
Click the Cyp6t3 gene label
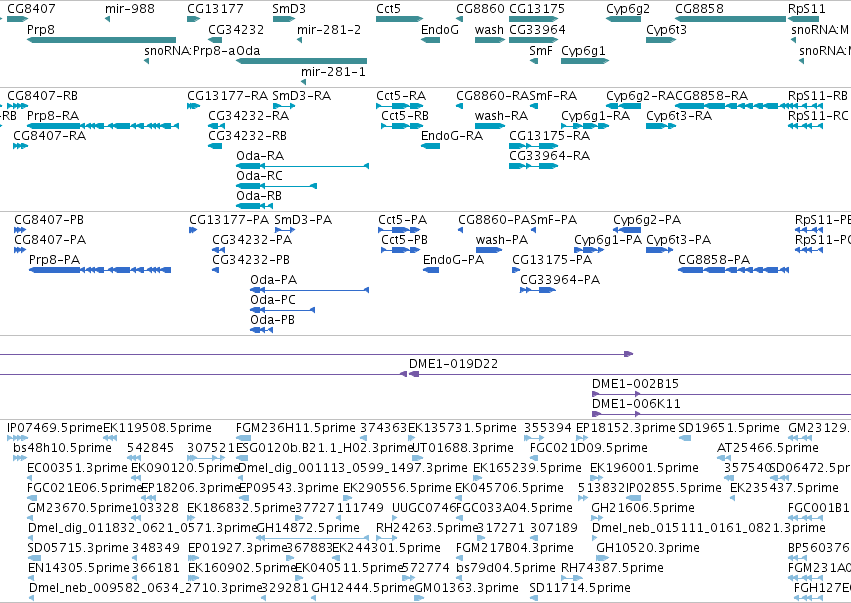[x=666, y=29]
